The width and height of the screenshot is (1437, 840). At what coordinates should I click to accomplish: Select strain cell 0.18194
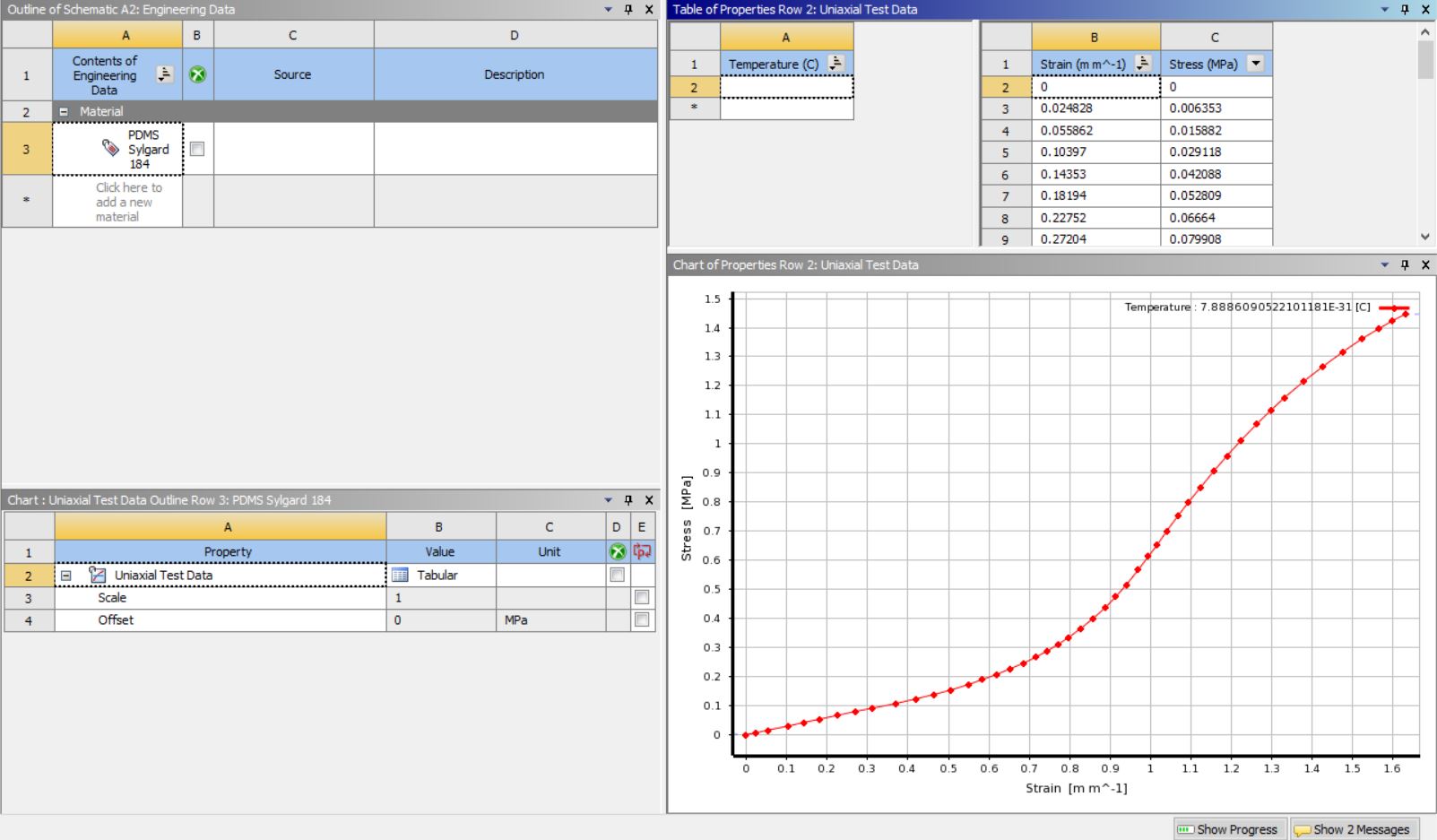click(1095, 196)
